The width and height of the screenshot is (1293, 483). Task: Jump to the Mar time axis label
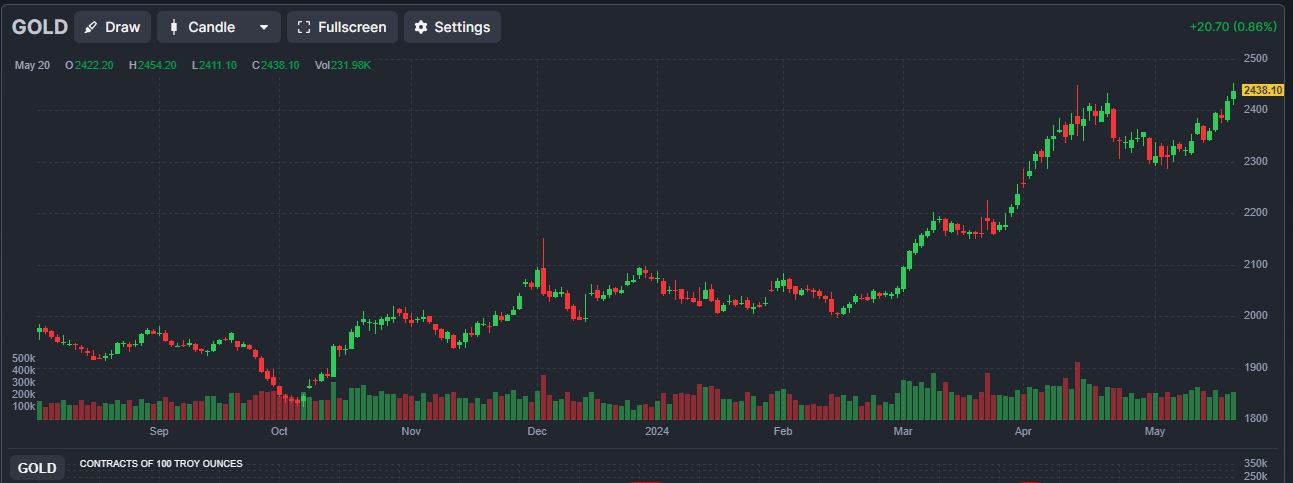coord(903,432)
